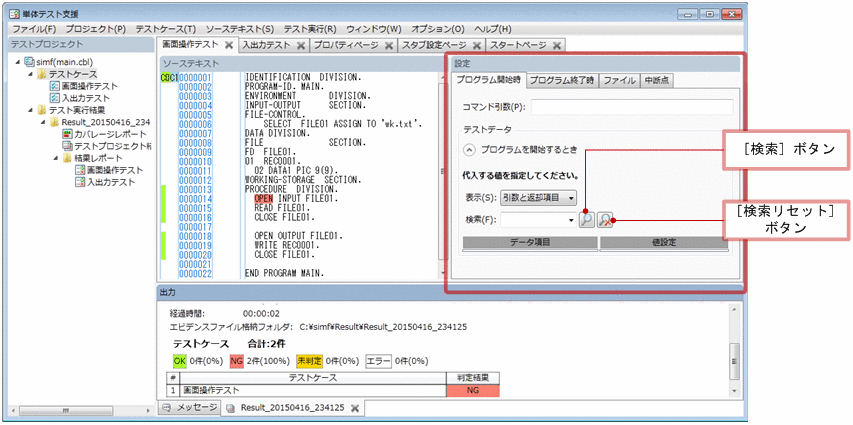Open the ソーステキスト(S) menu
This screenshot has width=853, height=425.
coord(240,29)
